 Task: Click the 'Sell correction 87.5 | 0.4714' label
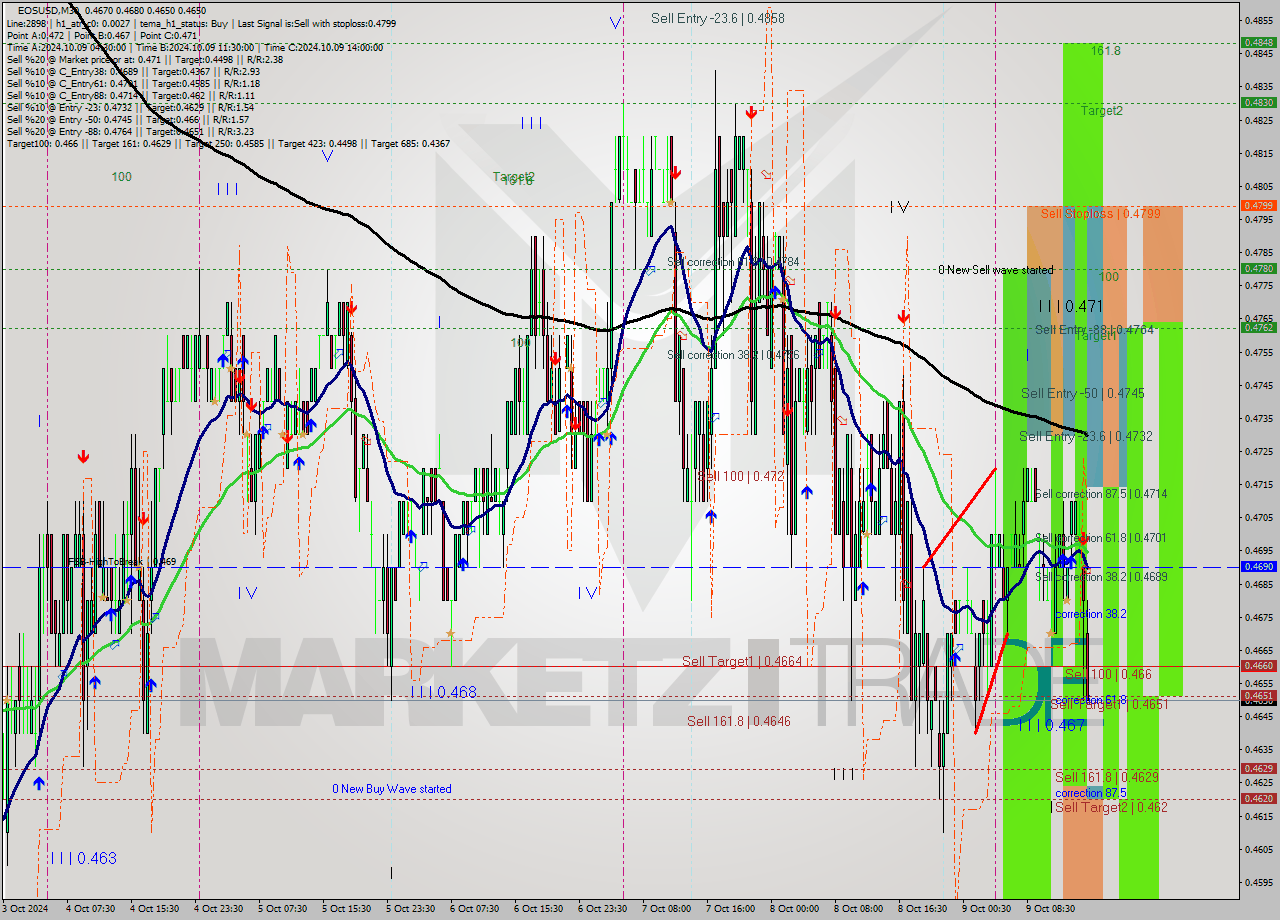(1101, 494)
